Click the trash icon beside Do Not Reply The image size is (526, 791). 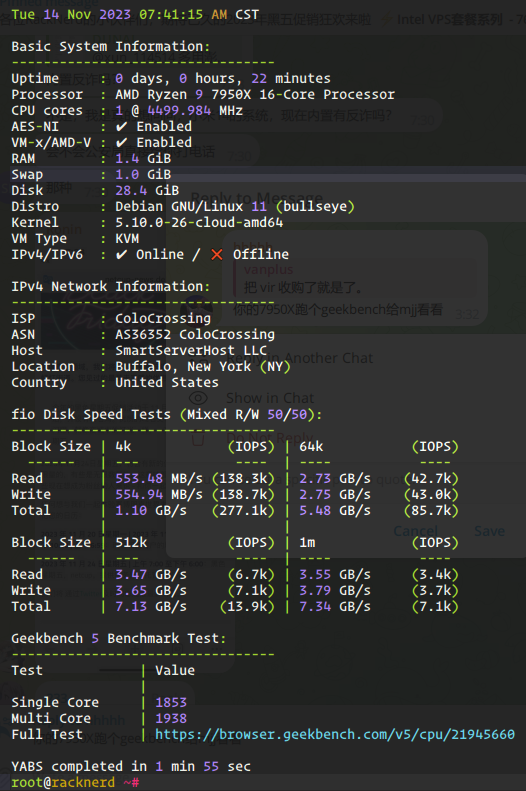(198, 438)
